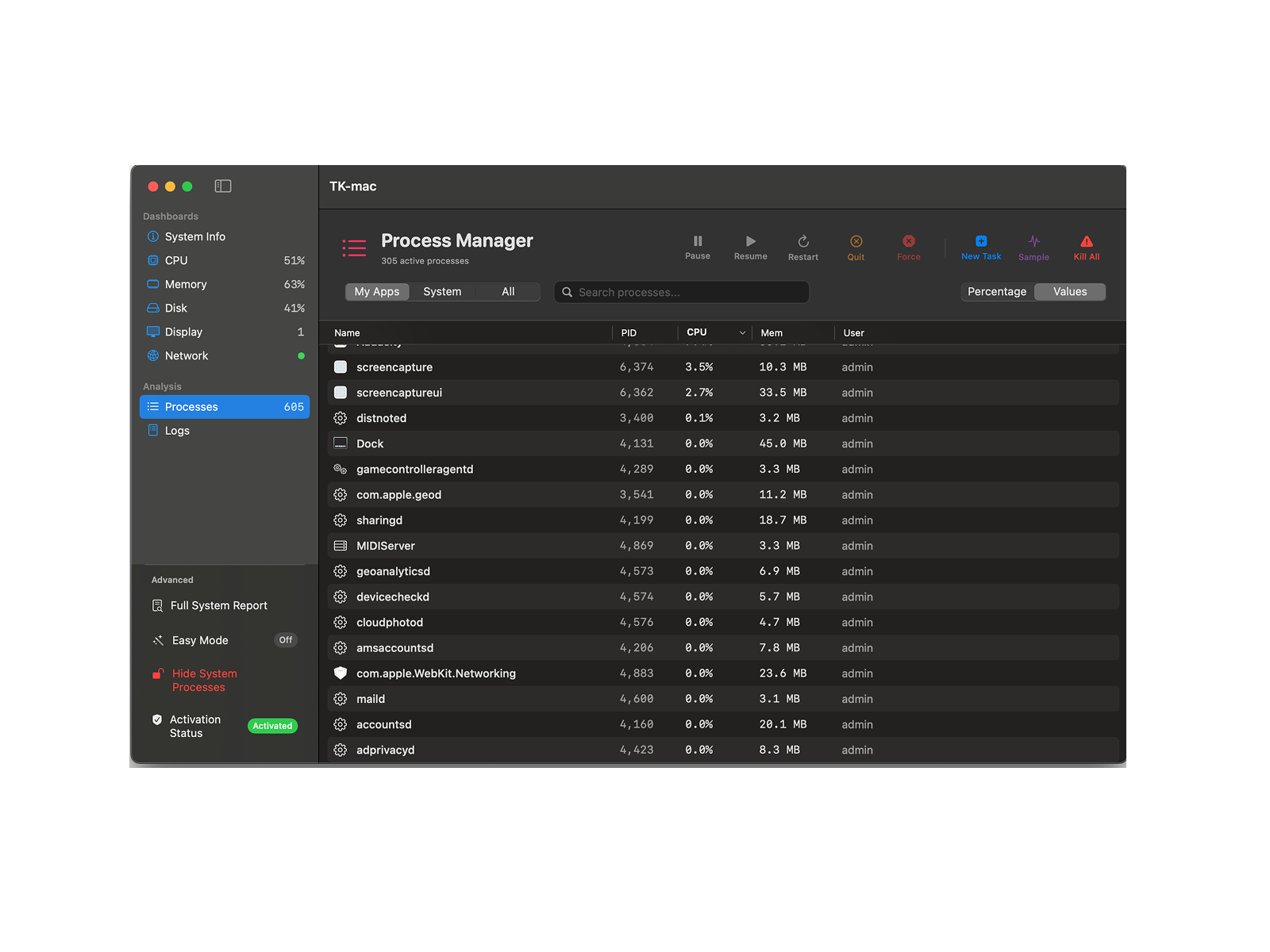Open the Memory dashboard
Viewport: 1270px width, 952px height.
(225, 284)
